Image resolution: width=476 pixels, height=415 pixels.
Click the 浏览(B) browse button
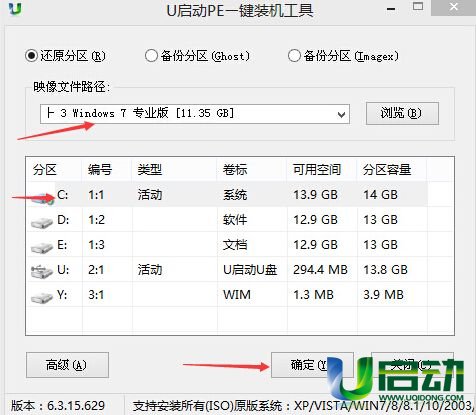402,113
